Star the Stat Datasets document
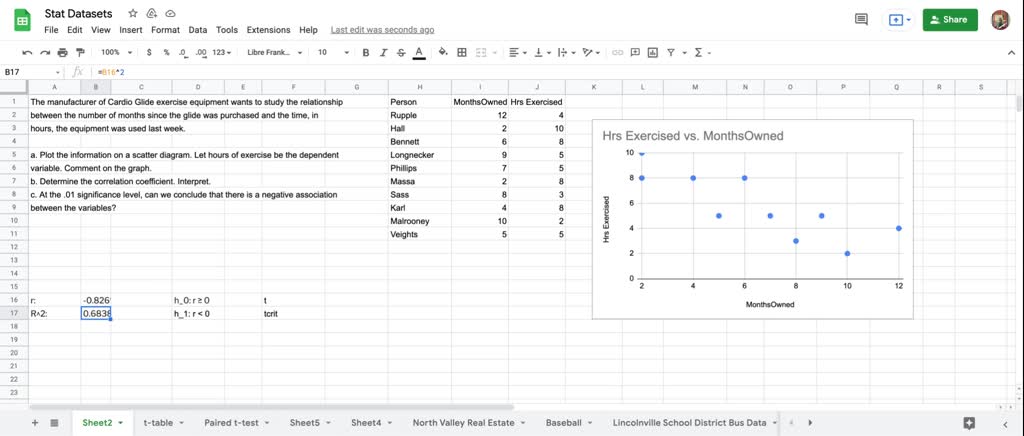1024x436 pixels. pyautogui.click(x=133, y=14)
